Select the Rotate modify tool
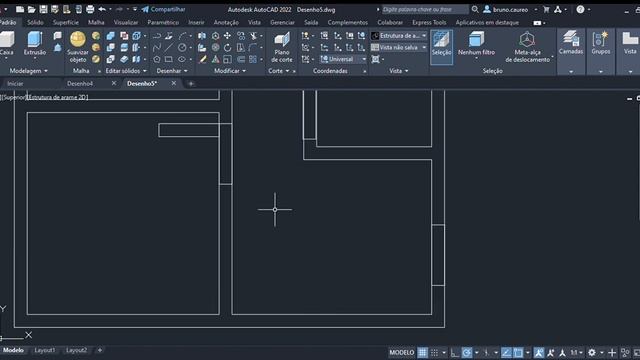Screen dimensions: 640x360 click(227, 48)
